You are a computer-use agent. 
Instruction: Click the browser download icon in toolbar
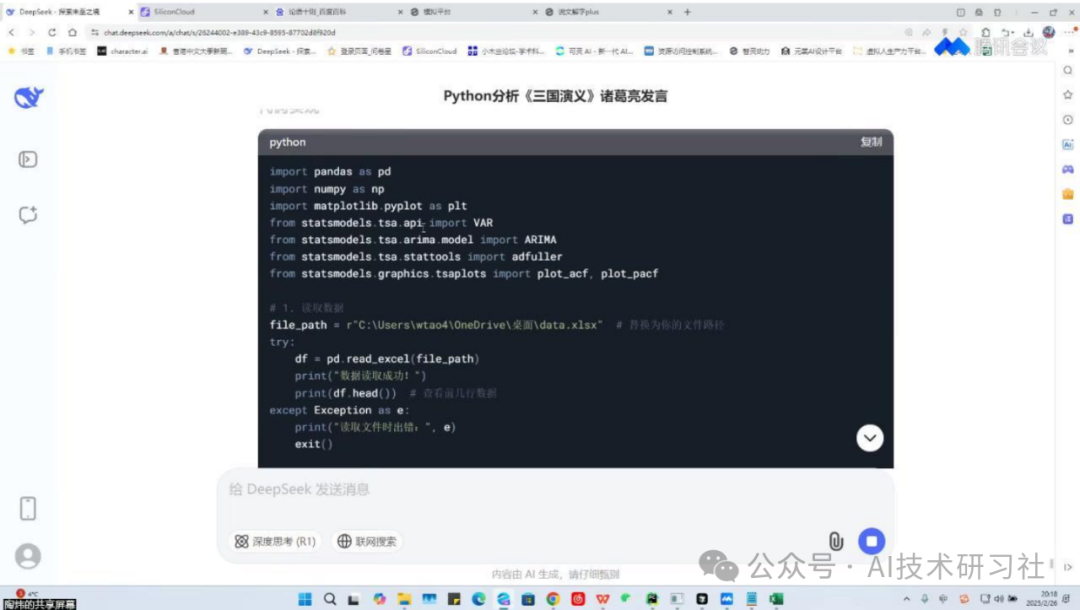point(1028,32)
